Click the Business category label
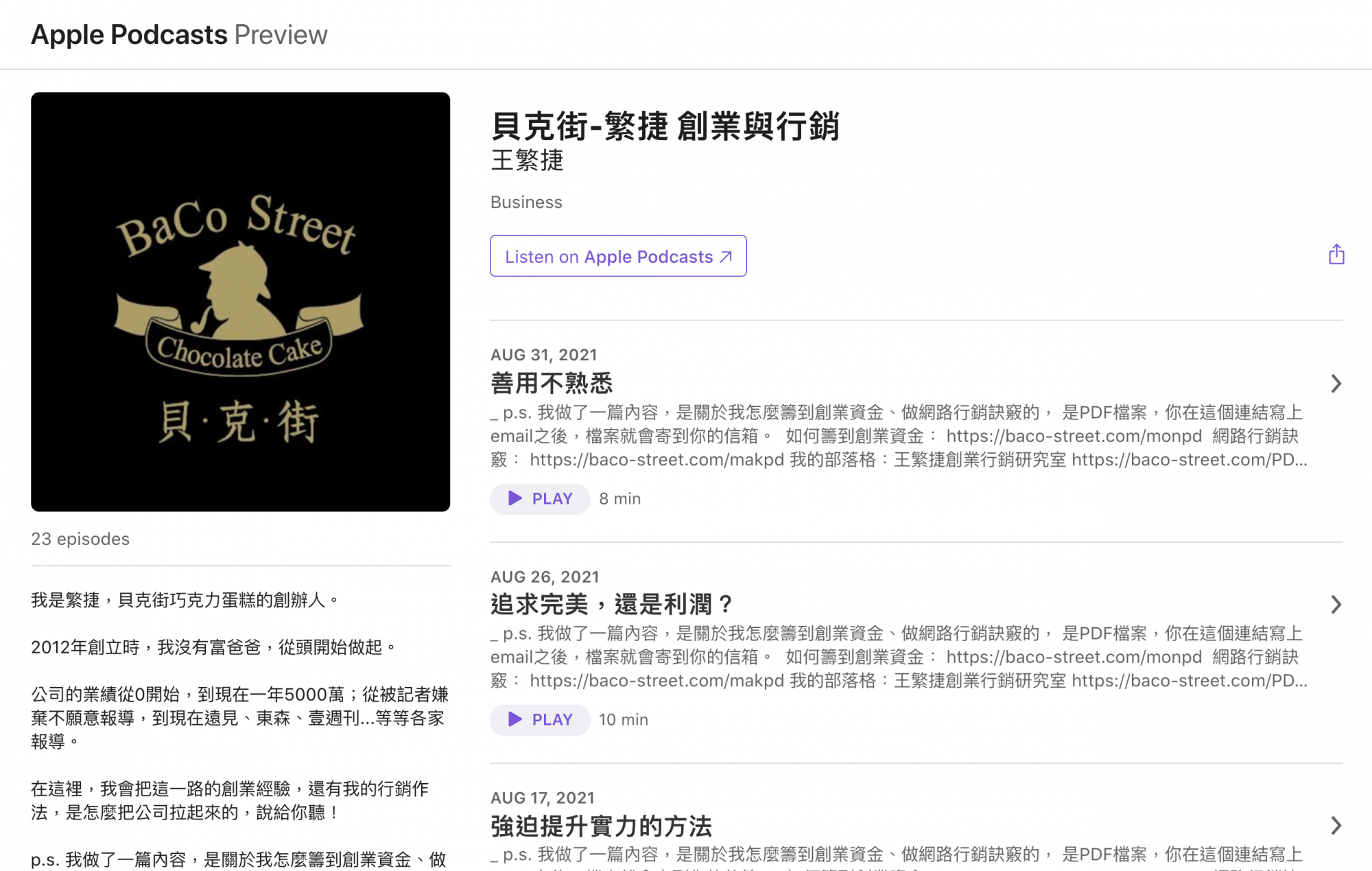1372x871 pixels. pyautogui.click(x=526, y=202)
